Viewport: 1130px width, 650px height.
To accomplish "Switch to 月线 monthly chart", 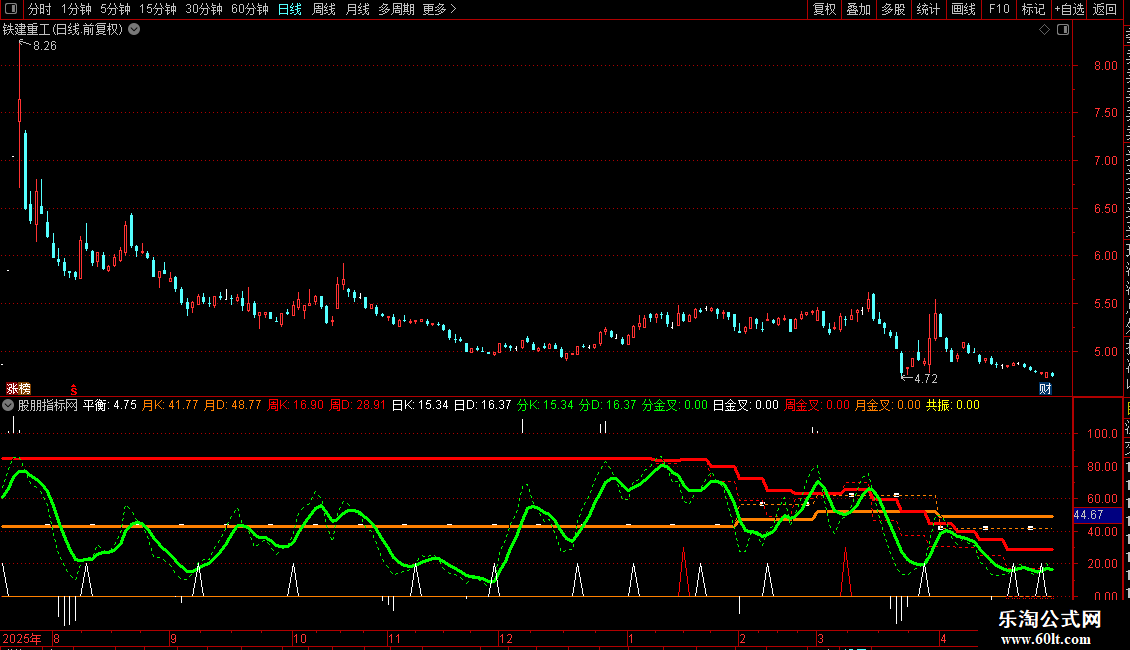I will pyautogui.click(x=357, y=9).
